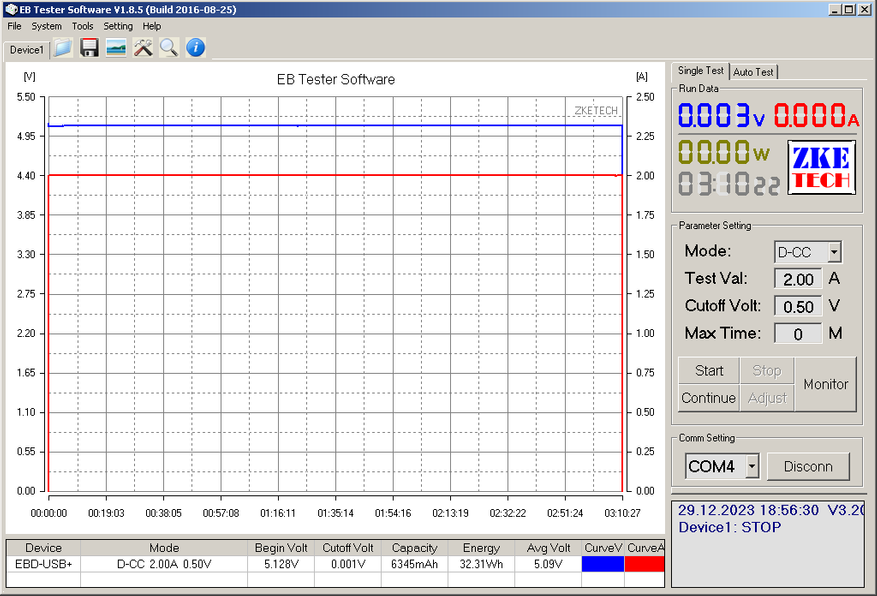The width and height of the screenshot is (877, 596).
Task: Click the open folder toolbar icon
Action: (x=63, y=47)
